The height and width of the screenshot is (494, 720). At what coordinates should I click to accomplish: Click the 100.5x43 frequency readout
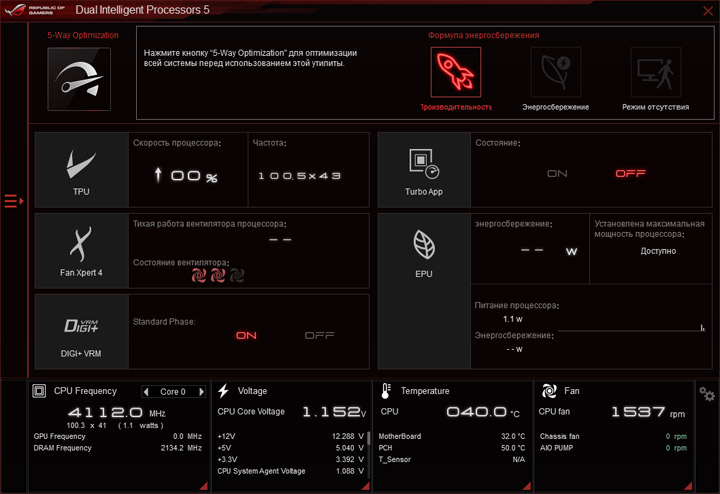(x=300, y=176)
